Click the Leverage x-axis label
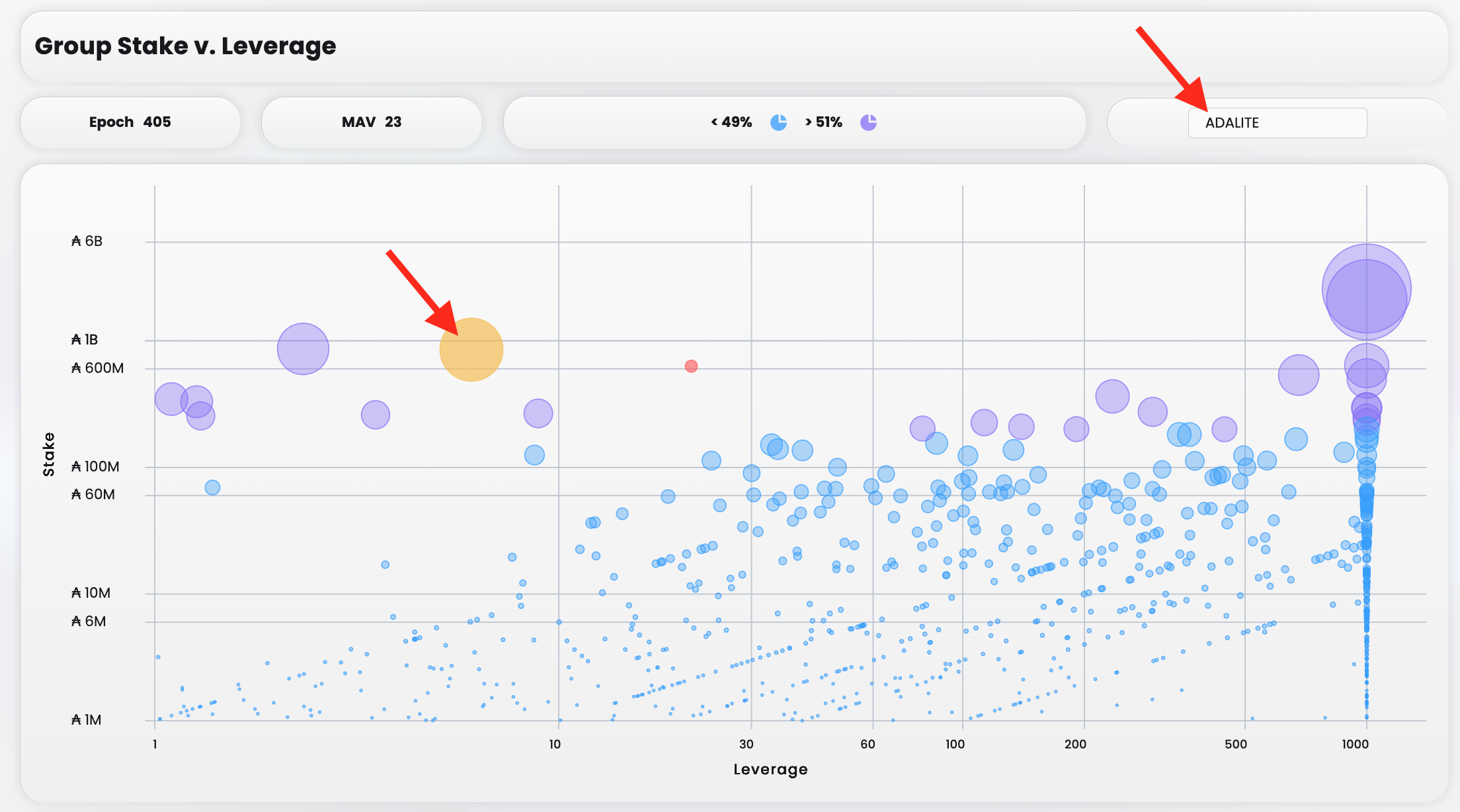This screenshot has height=812, width=1460. coord(770,769)
